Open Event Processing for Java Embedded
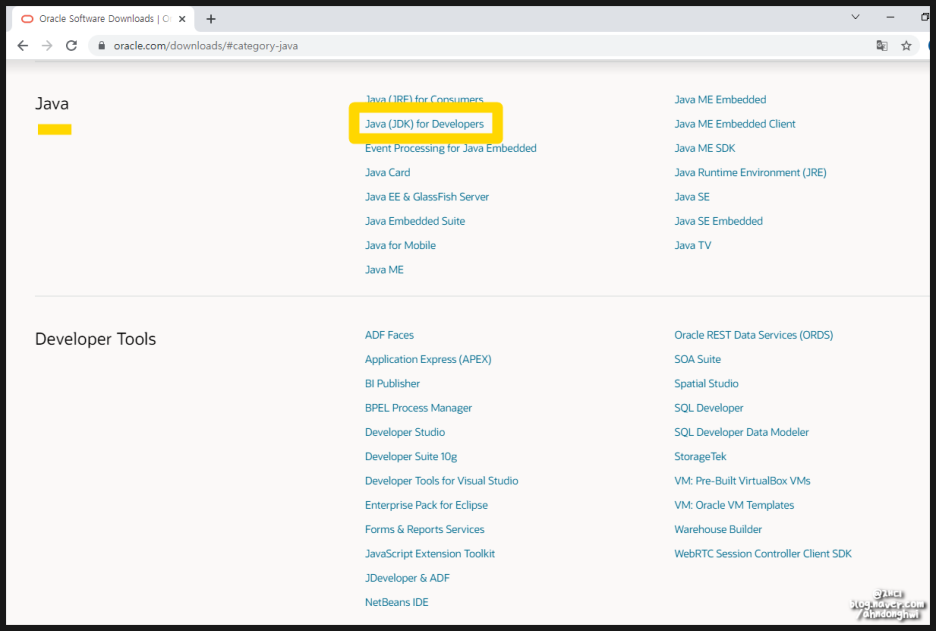Viewport: 936px width, 631px height. pos(451,148)
